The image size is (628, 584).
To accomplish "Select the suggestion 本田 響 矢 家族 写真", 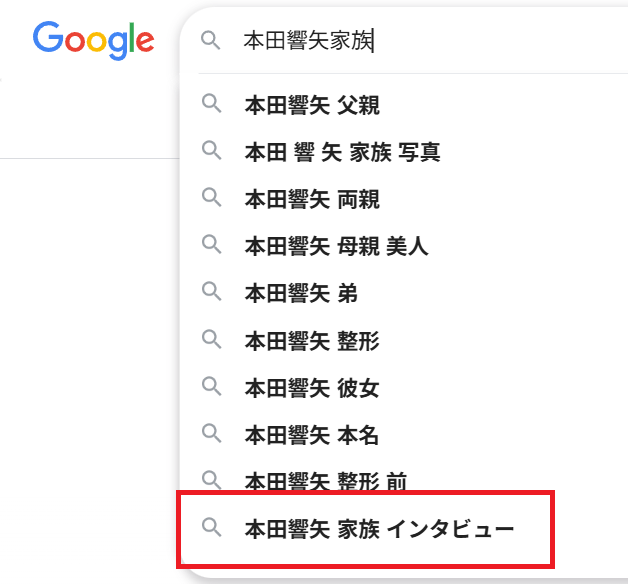I will point(342,152).
